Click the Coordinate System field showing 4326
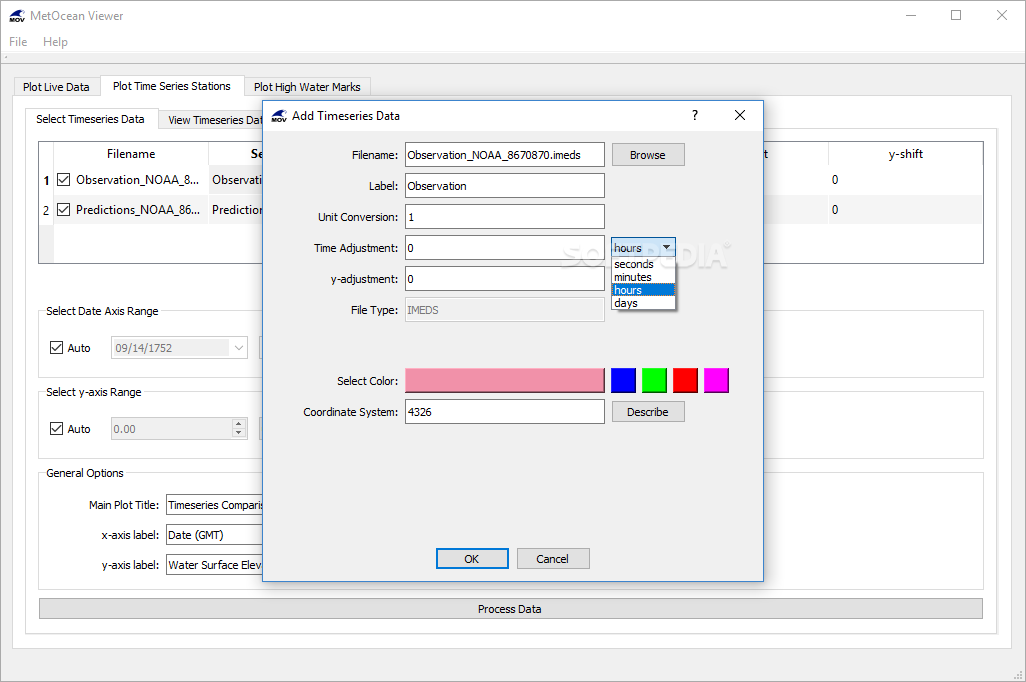 tap(504, 412)
